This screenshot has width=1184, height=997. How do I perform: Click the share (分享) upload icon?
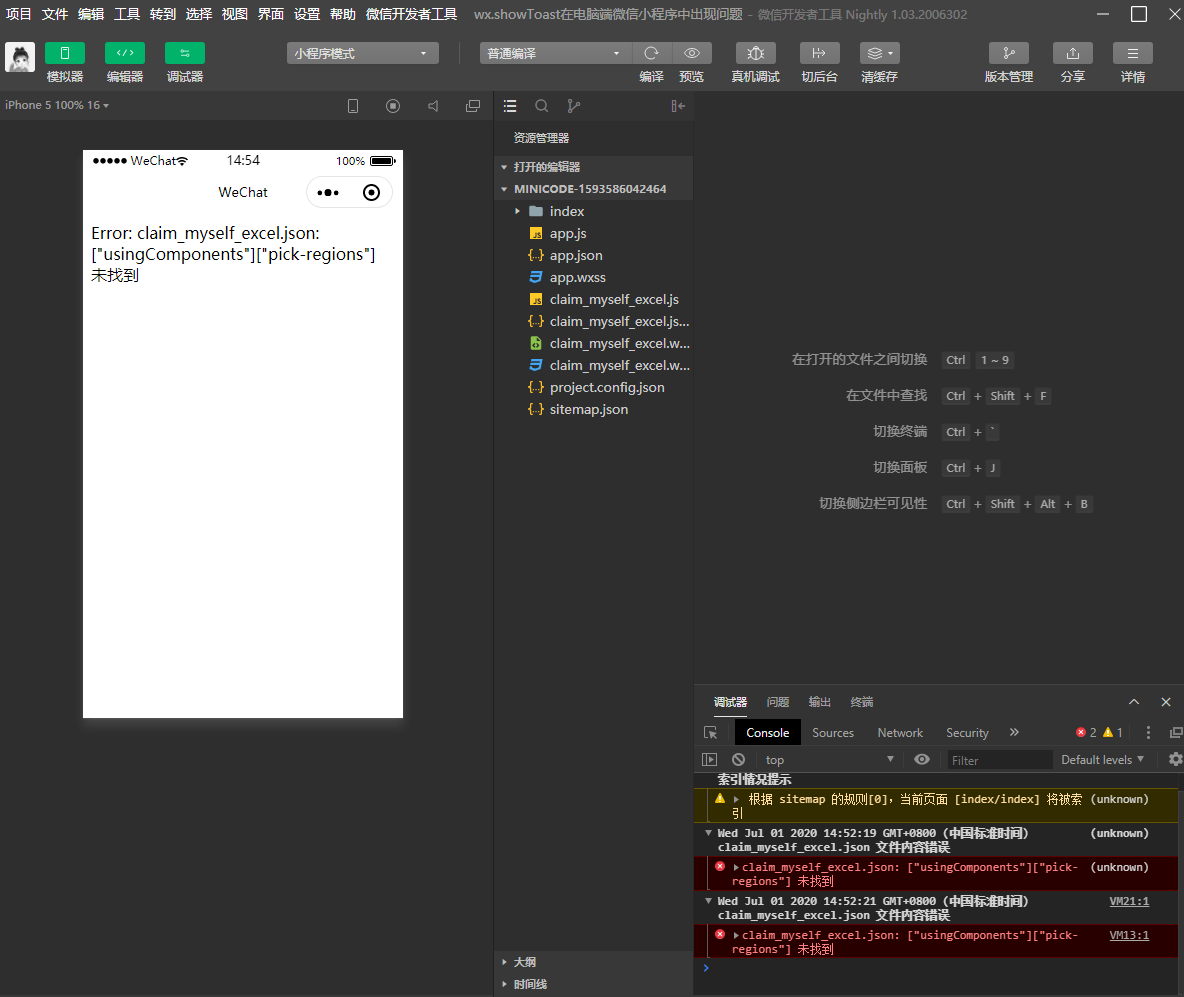click(x=1072, y=53)
